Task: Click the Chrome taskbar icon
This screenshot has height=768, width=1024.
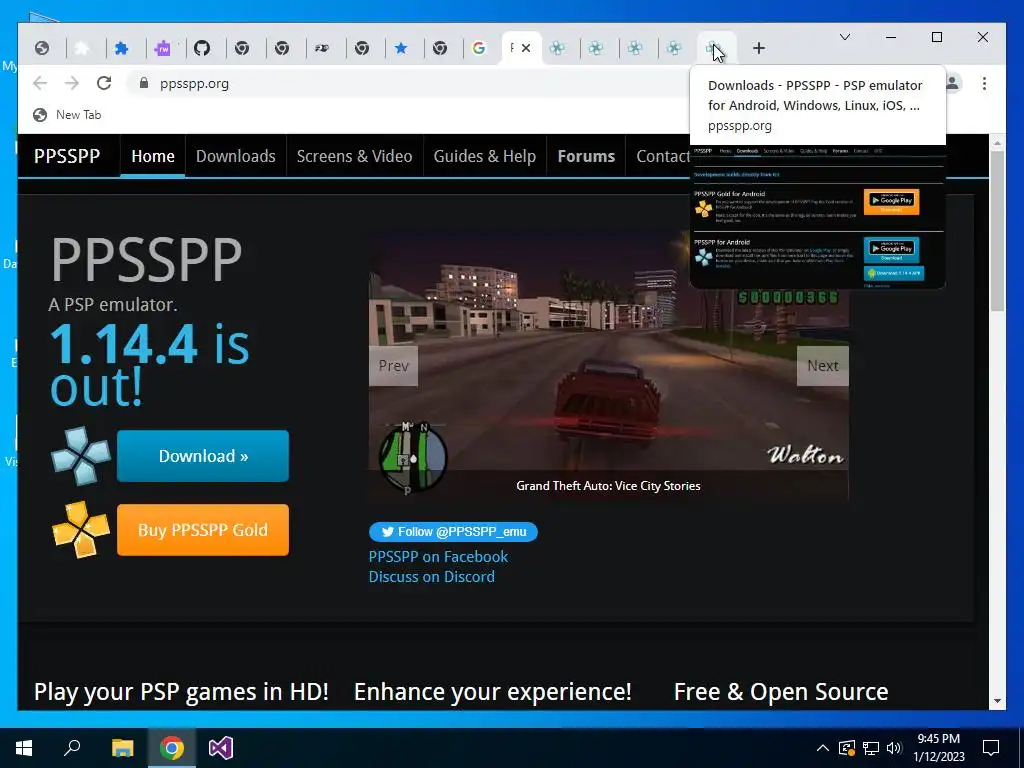Action: [172, 748]
